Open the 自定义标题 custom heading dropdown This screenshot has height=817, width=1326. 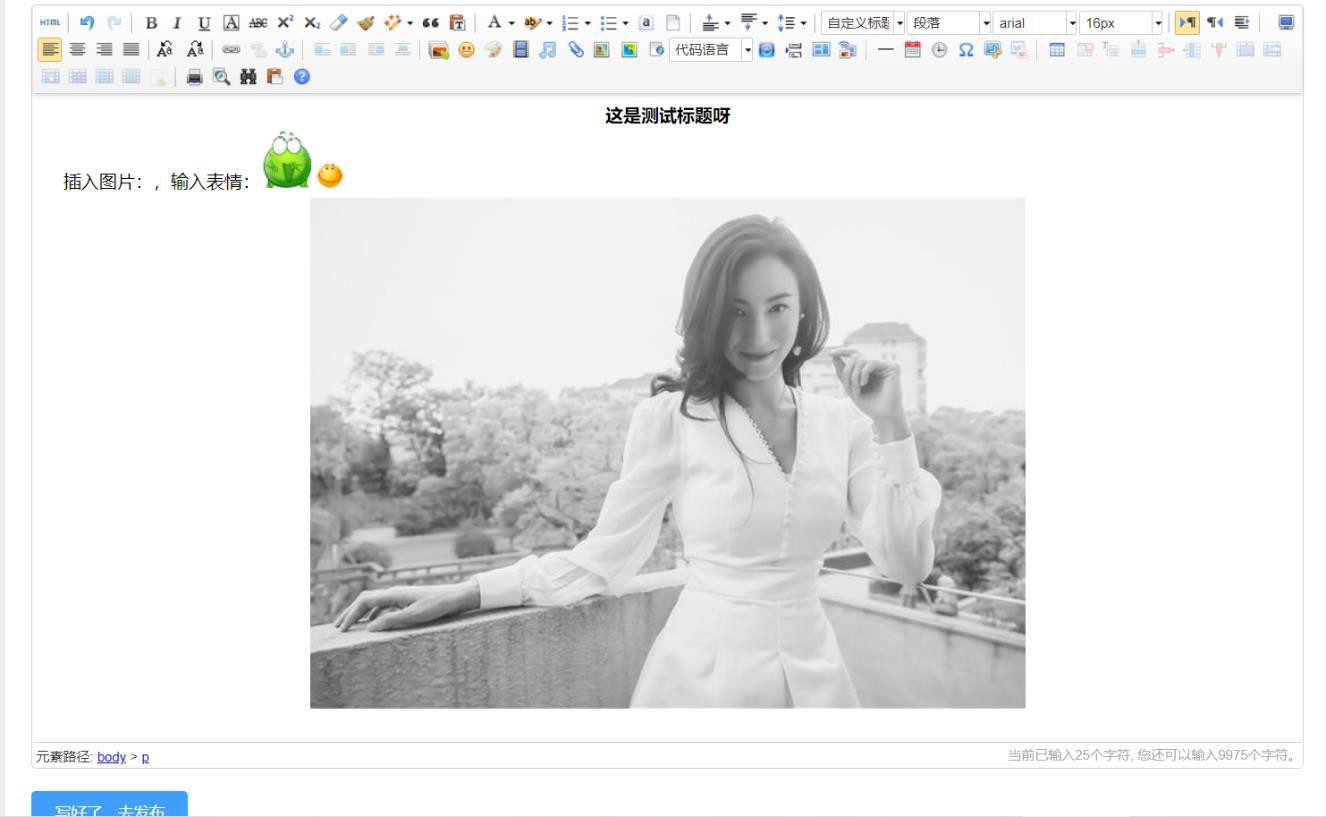coord(861,22)
